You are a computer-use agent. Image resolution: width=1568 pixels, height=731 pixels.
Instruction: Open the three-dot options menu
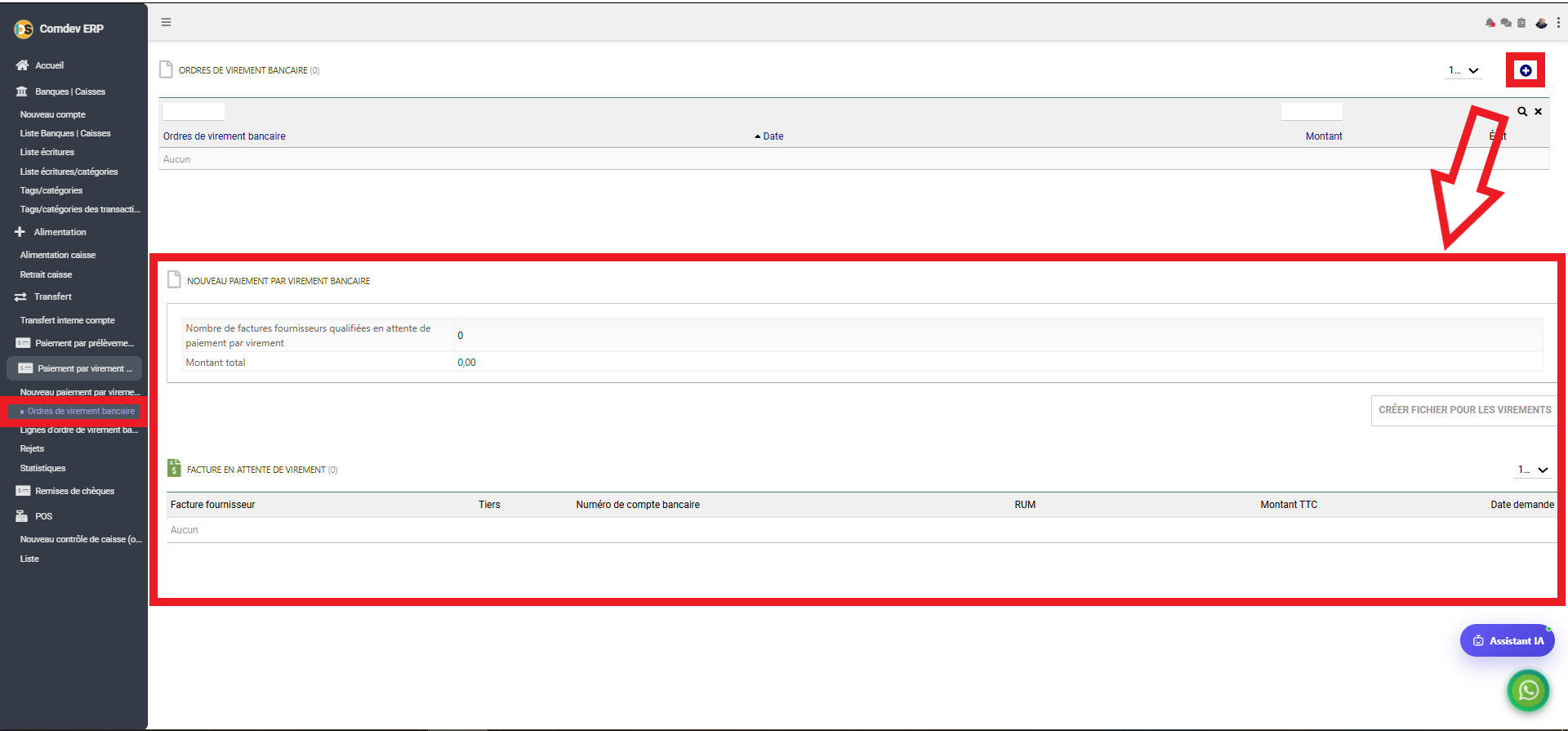pyautogui.click(x=1558, y=23)
